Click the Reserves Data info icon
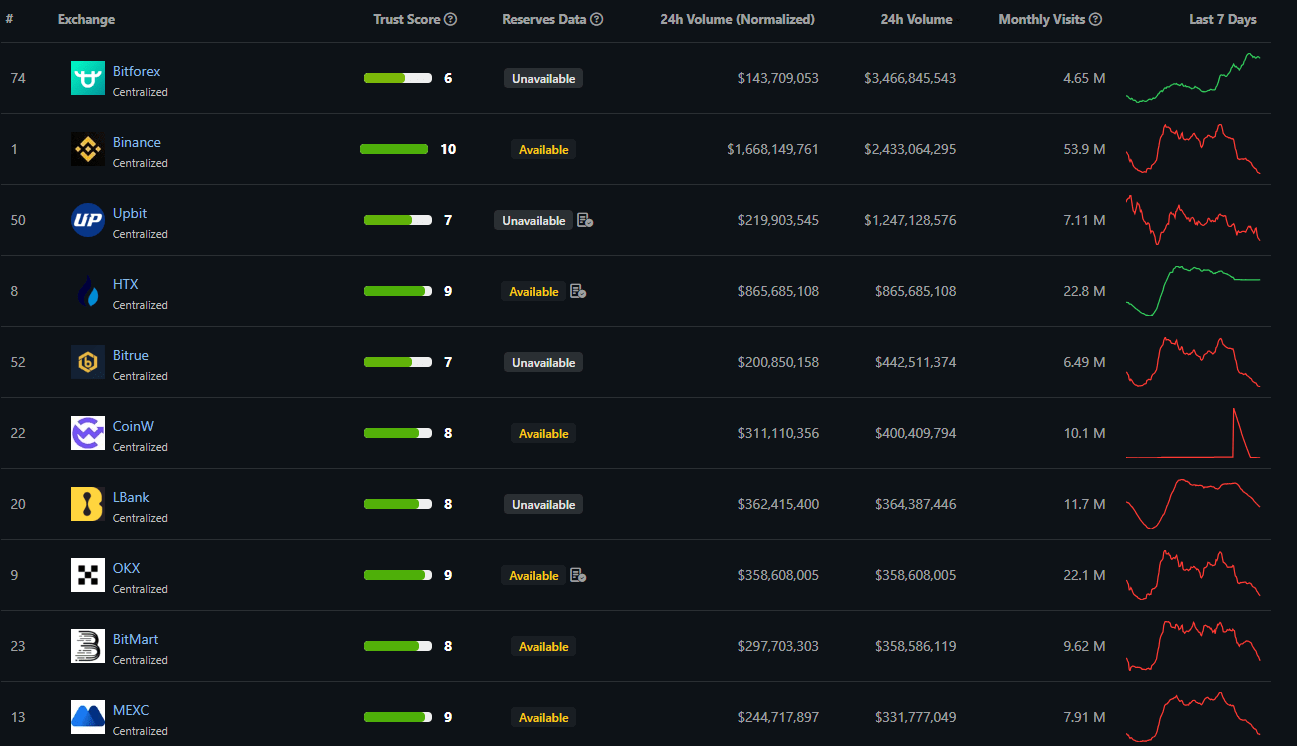Viewport: 1297px width, 746px height. pyautogui.click(x=597, y=19)
